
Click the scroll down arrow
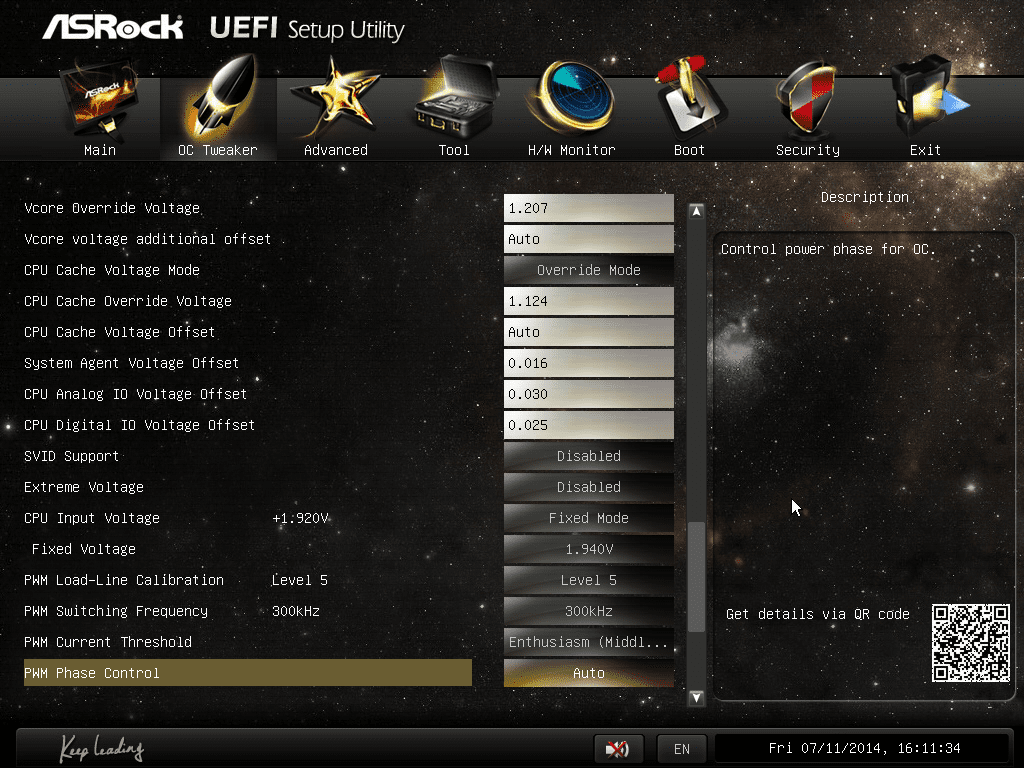pyautogui.click(x=696, y=697)
